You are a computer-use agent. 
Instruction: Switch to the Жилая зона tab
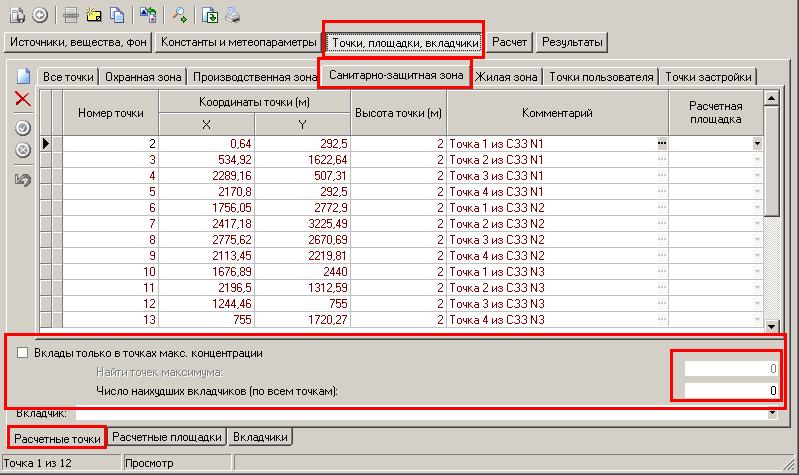(x=506, y=77)
